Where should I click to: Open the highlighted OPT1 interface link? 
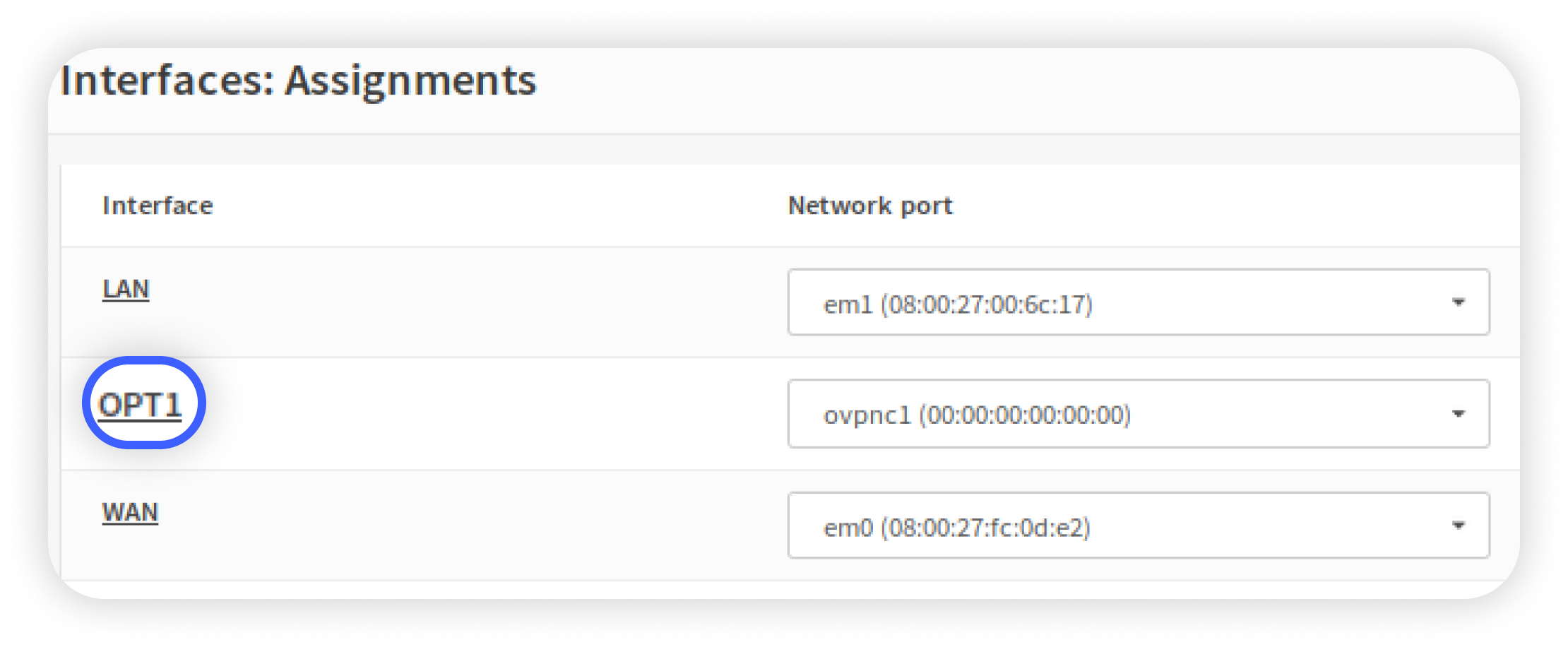pos(140,405)
